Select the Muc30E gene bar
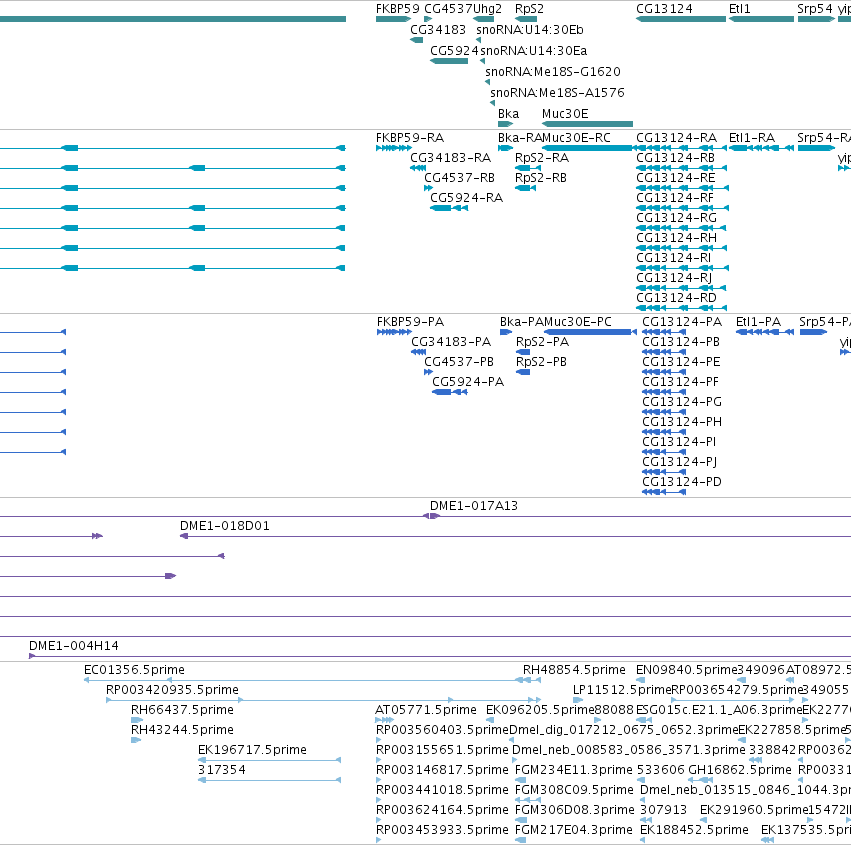The width and height of the screenshot is (851, 845). (587, 124)
